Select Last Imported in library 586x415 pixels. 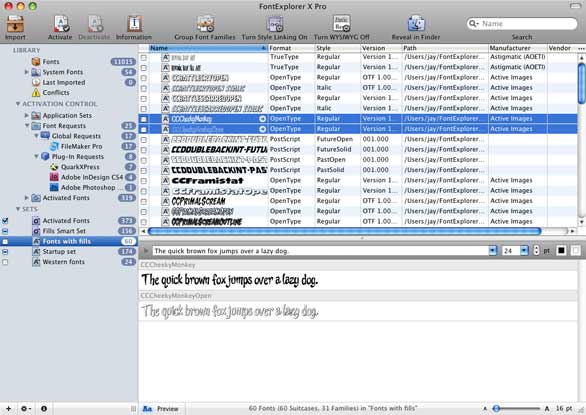point(64,82)
